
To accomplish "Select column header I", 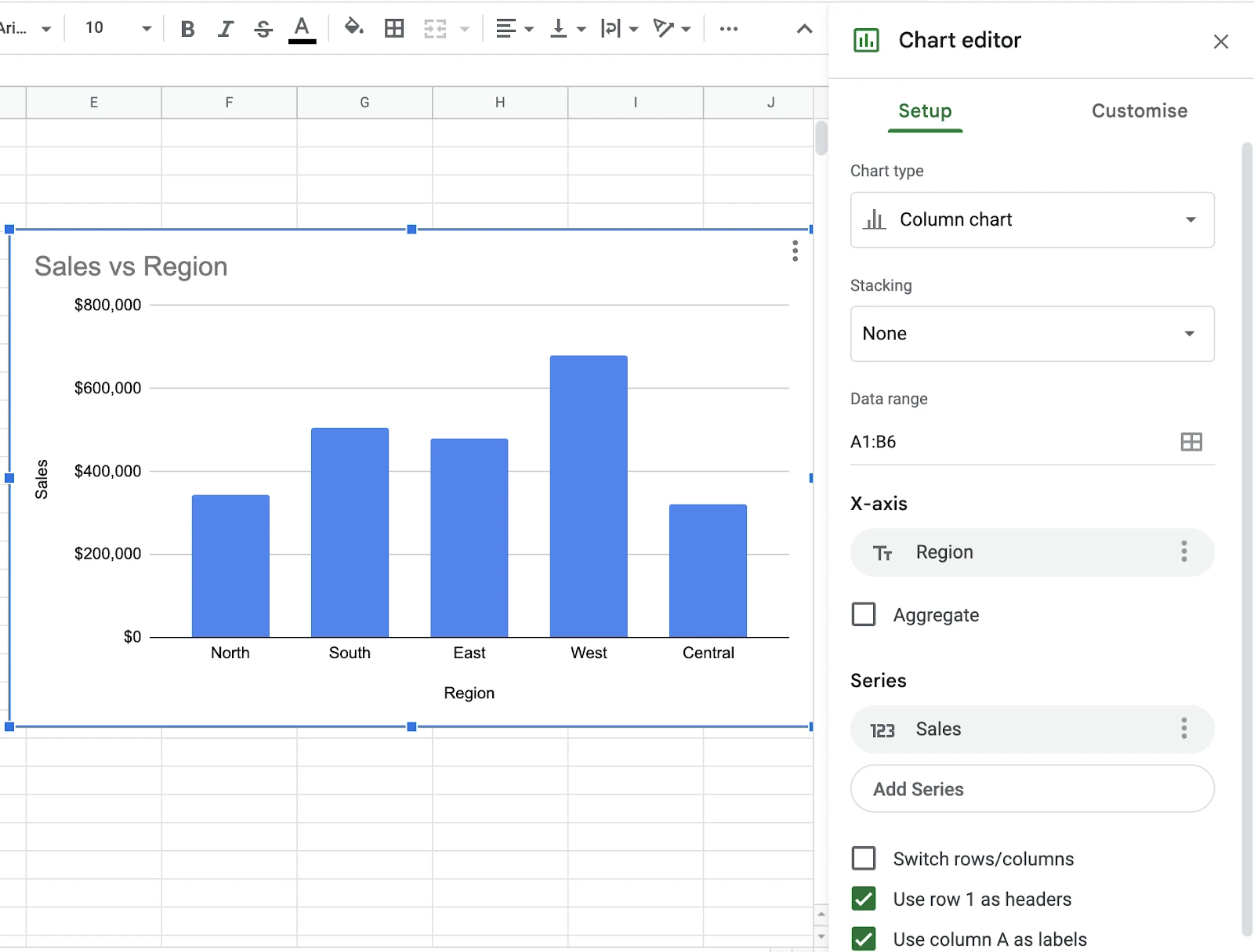I will click(x=636, y=103).
